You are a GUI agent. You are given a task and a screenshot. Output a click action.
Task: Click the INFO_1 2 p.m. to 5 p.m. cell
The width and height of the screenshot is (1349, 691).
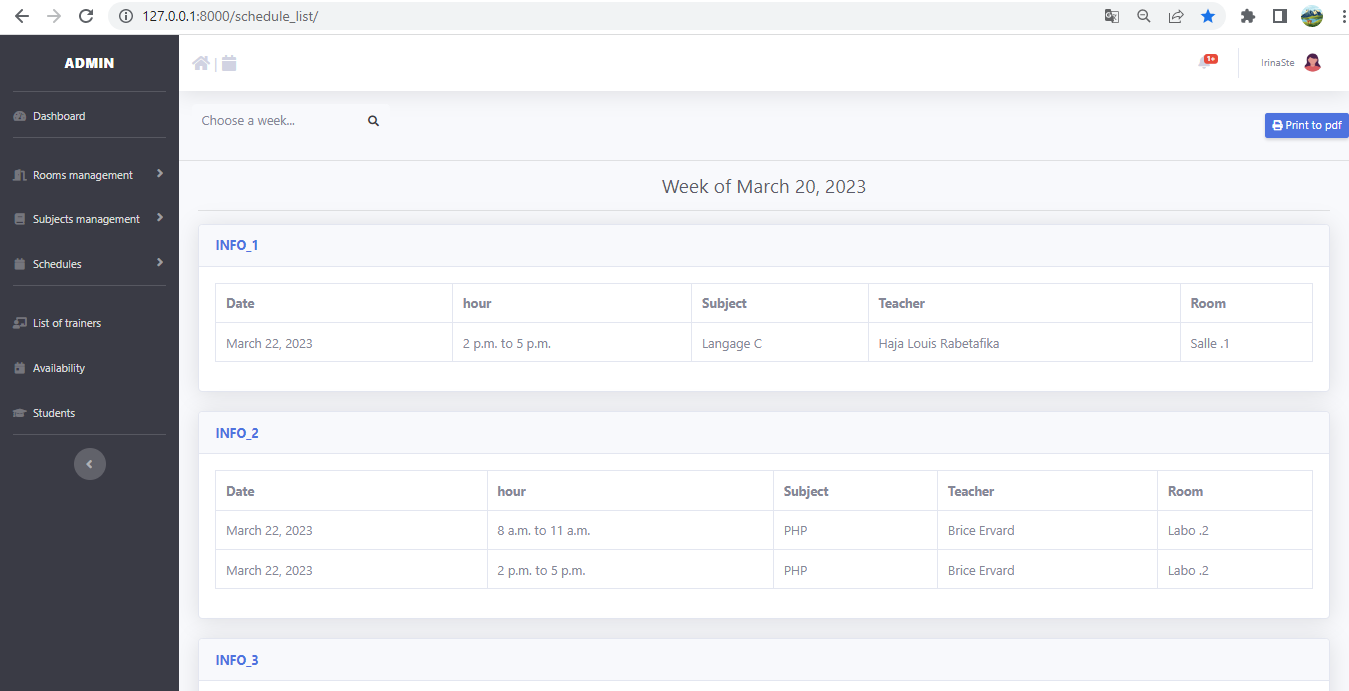coord(572,343)
